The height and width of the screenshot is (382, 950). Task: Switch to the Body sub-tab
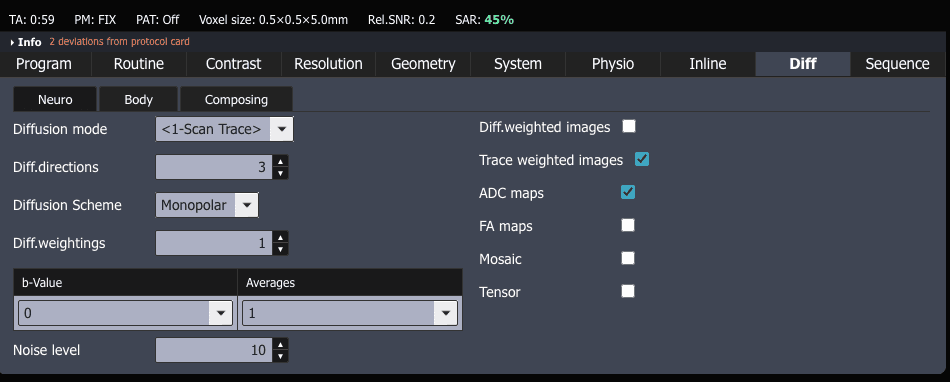point(139,99)
